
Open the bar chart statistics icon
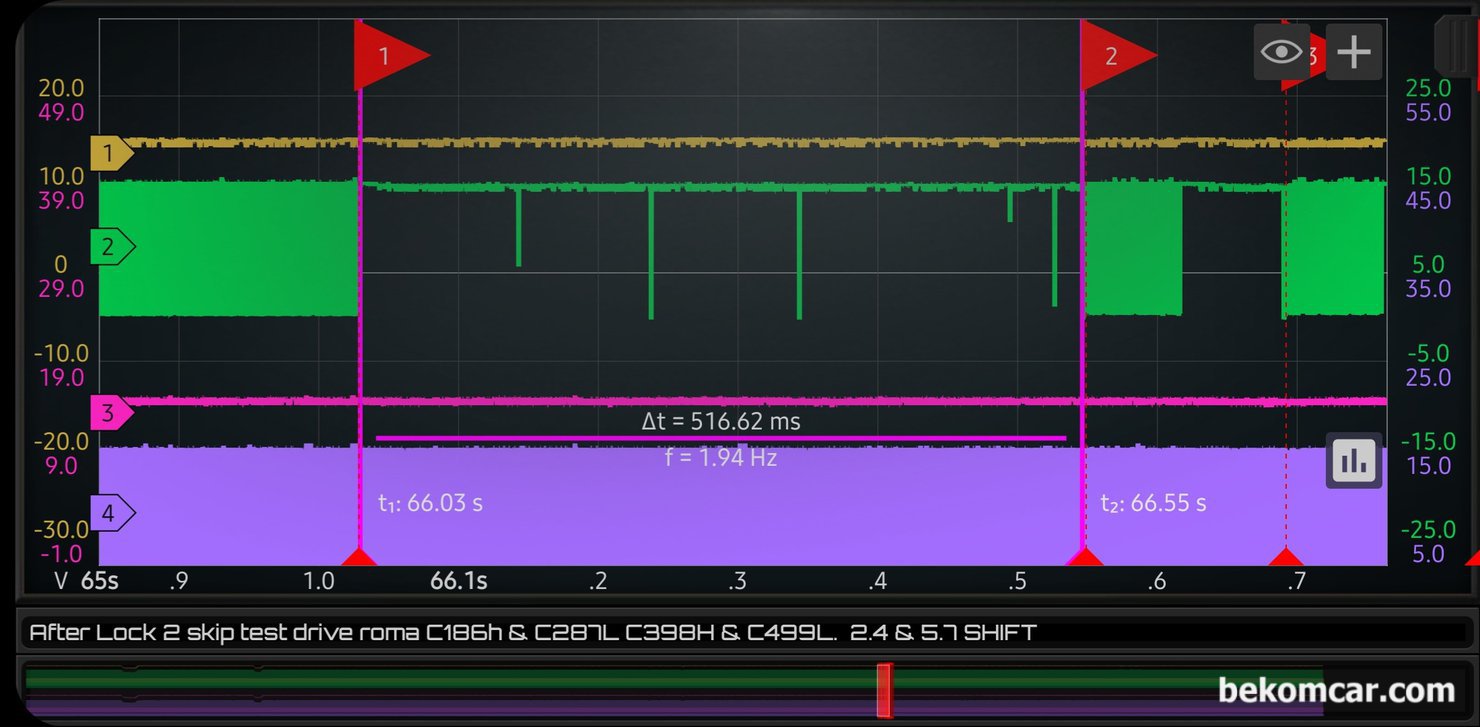click(1354, 460)
